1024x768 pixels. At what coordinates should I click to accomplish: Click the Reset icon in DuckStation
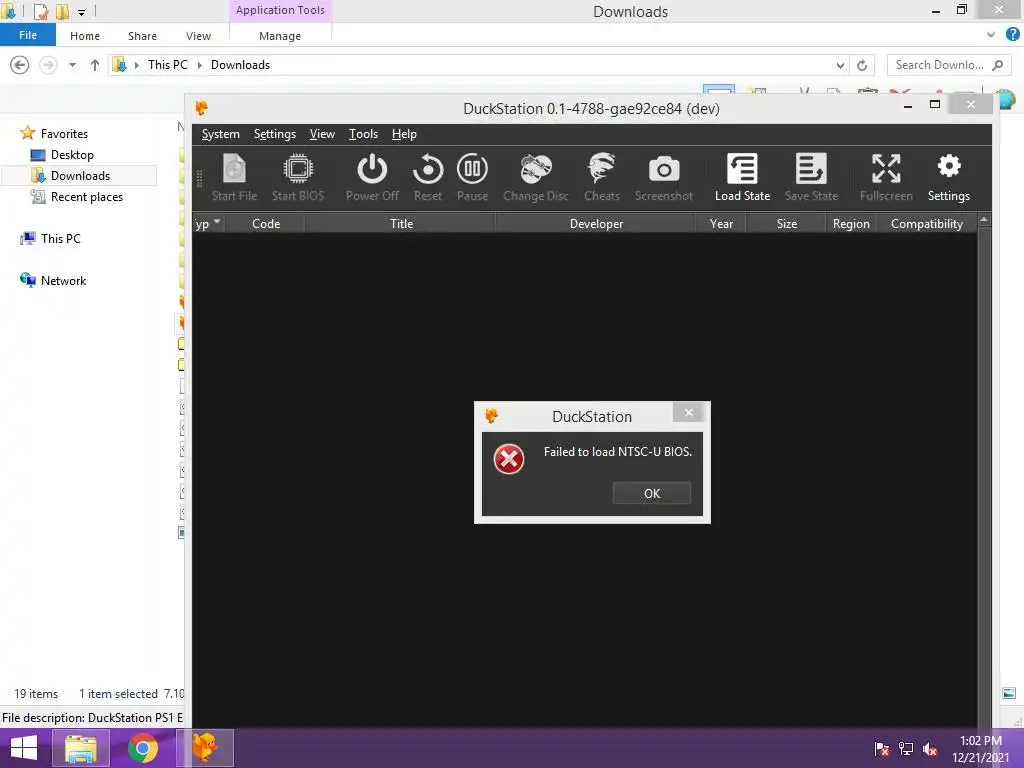428,177
